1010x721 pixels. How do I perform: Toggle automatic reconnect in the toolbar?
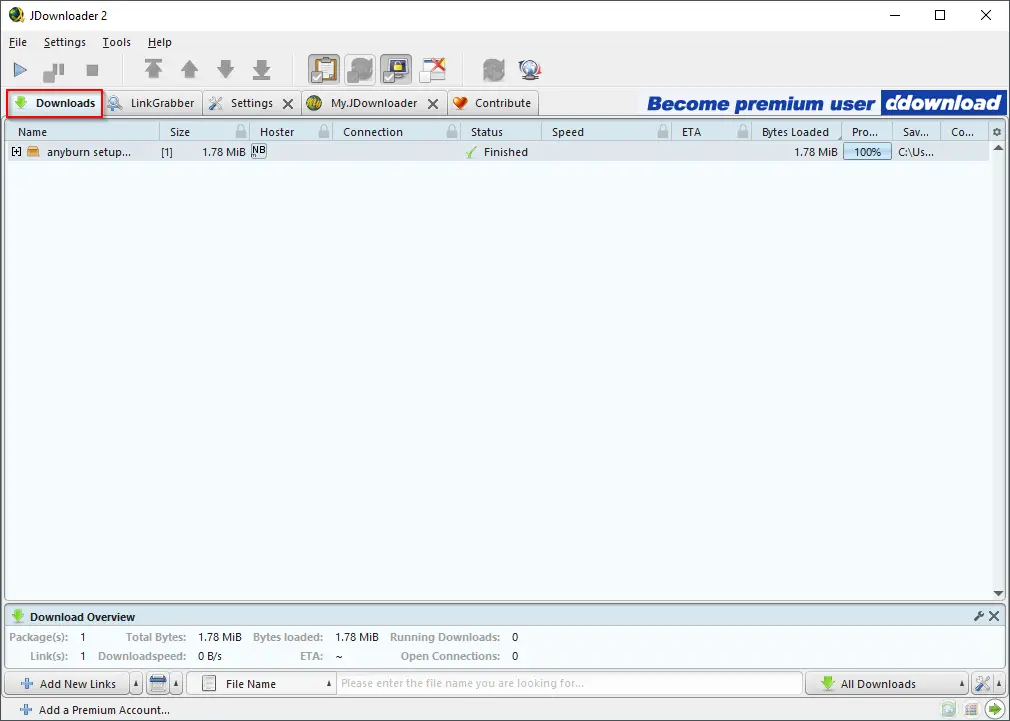[360, 70]
